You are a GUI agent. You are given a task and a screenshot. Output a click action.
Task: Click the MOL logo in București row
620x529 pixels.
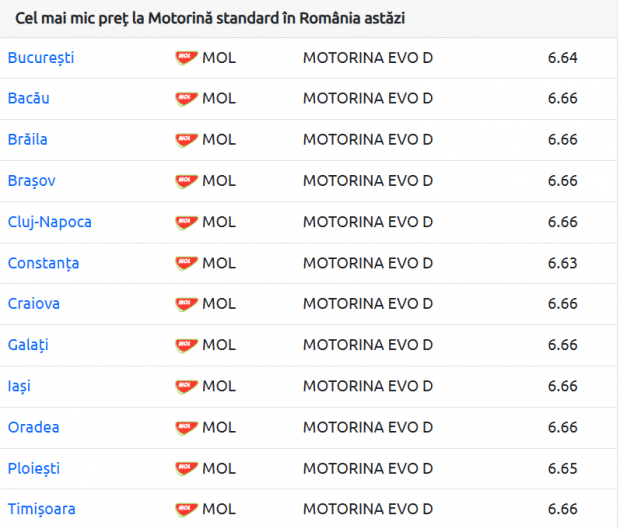click(x=187, y=59)
